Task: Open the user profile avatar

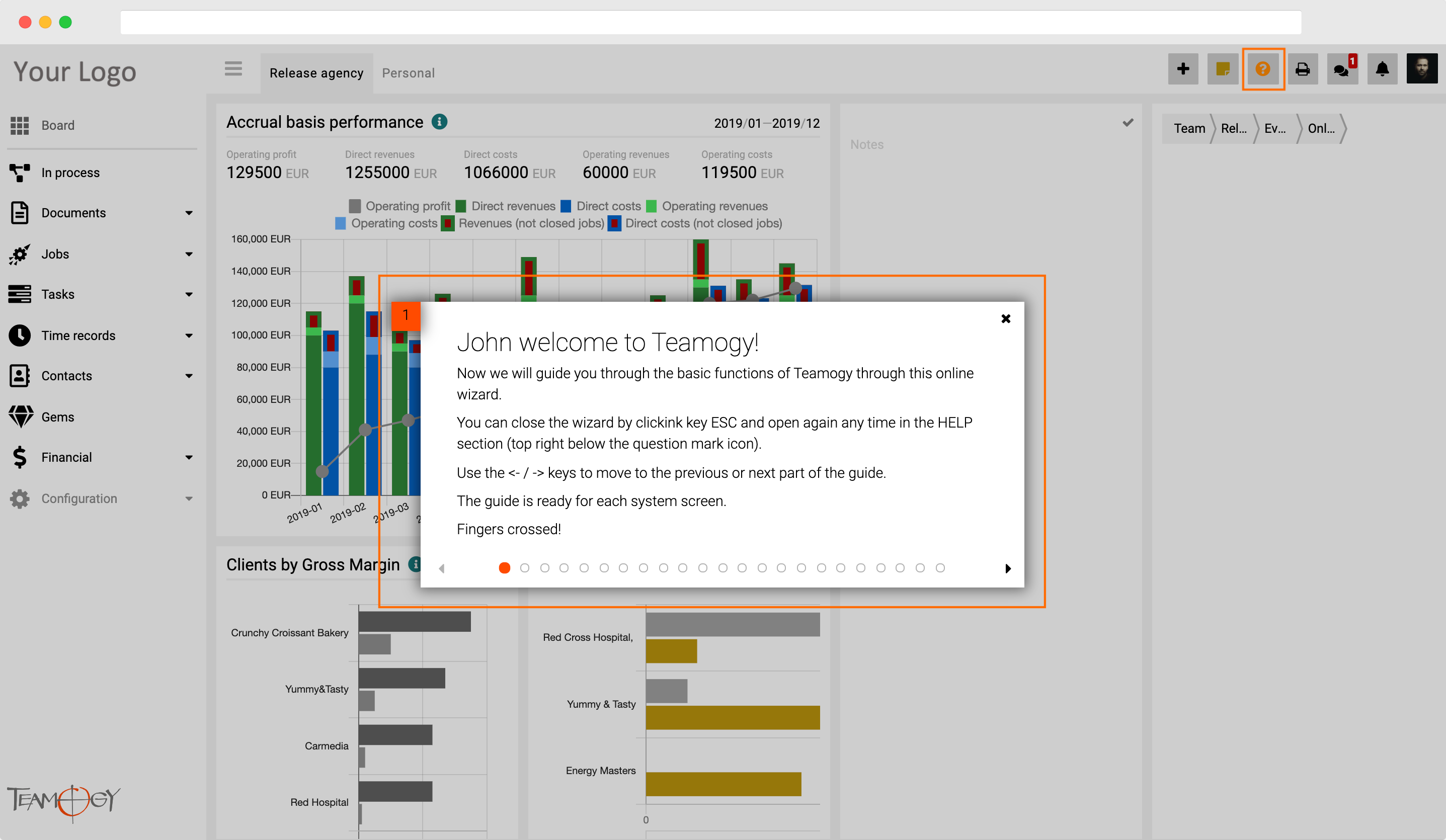Action: pos(1421,69)
